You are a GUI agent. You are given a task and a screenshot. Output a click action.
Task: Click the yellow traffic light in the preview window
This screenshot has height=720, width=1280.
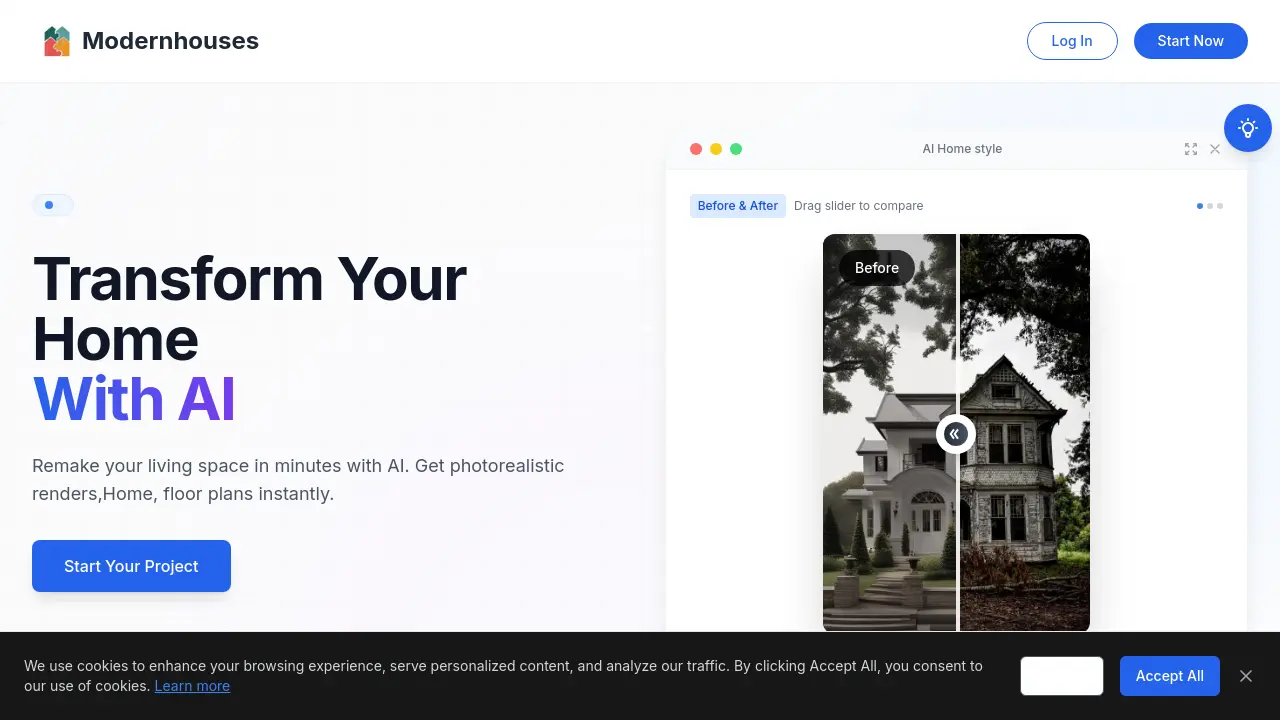click(x=716, y=149)
